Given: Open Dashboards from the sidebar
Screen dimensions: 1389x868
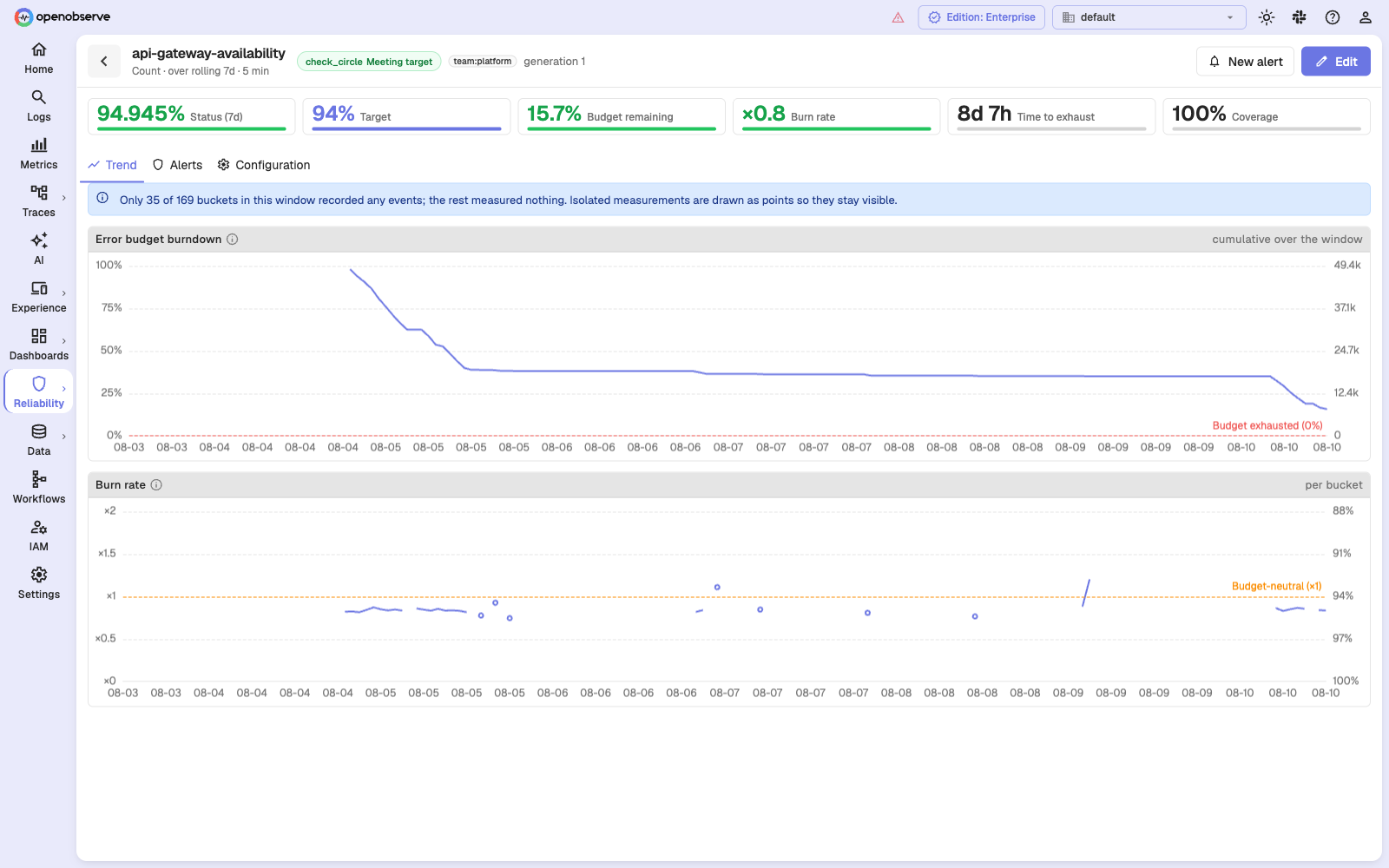Looking at the screenshot, I should tap(38, 345).
